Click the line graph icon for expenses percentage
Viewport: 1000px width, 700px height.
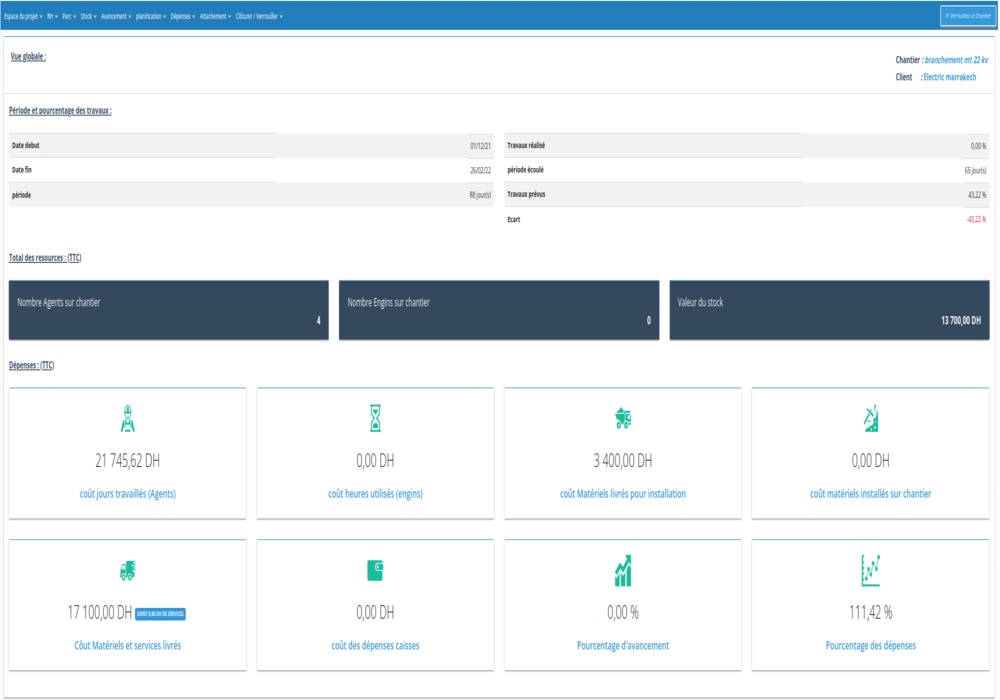pos(870,570)
